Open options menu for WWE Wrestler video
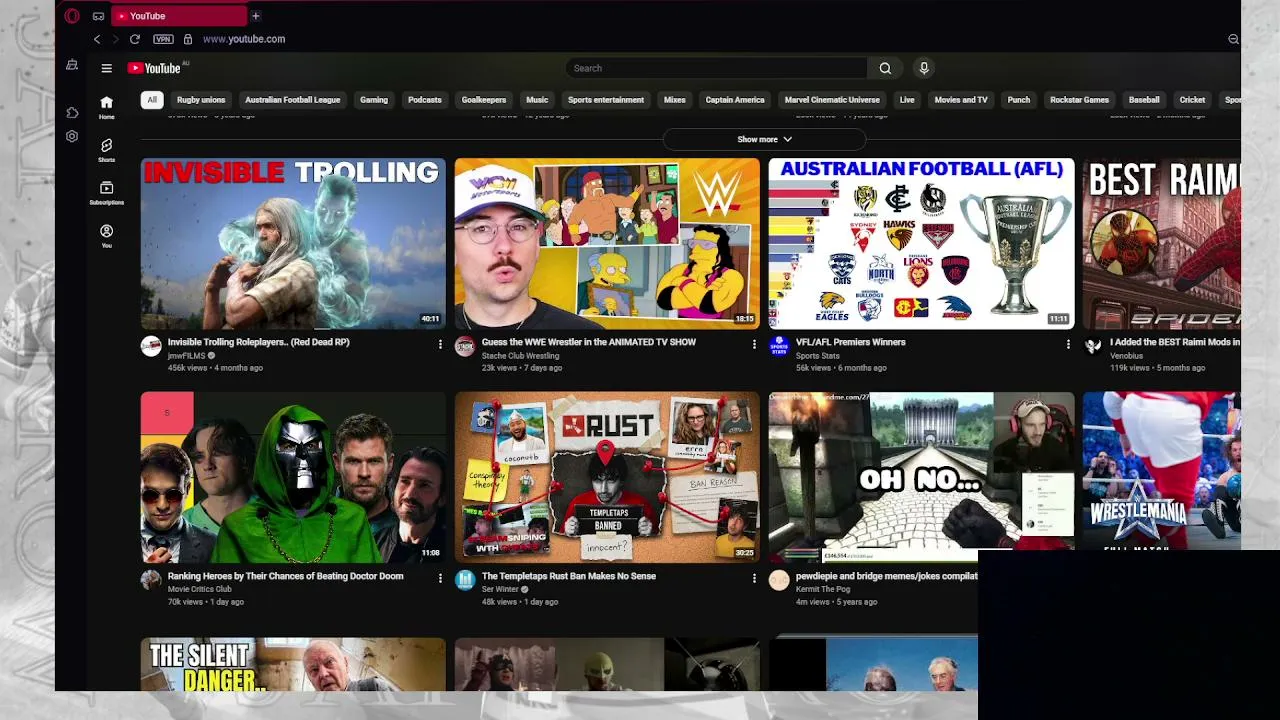The height and width of the screenshot is (720, 1280). coord(754,344)
